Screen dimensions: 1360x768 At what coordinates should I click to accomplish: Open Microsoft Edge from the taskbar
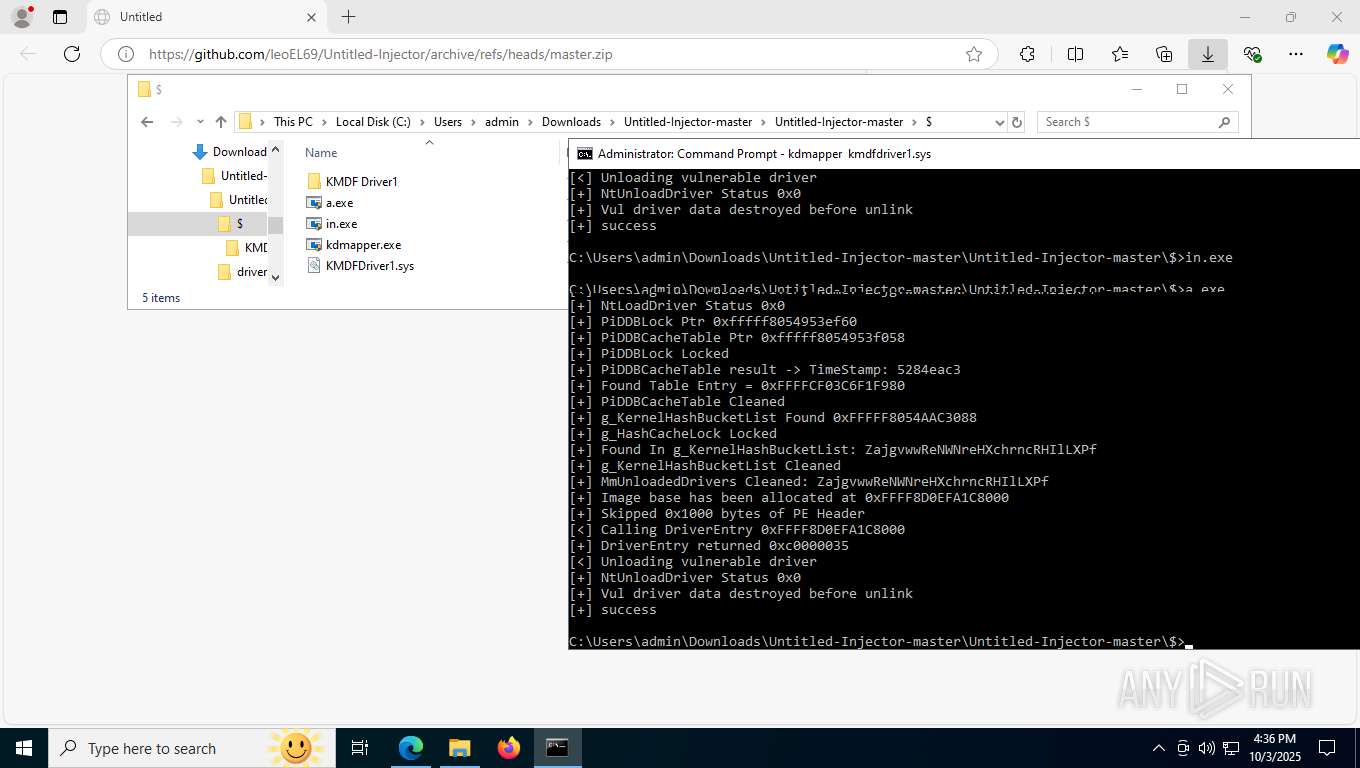[x=411, y=748]
